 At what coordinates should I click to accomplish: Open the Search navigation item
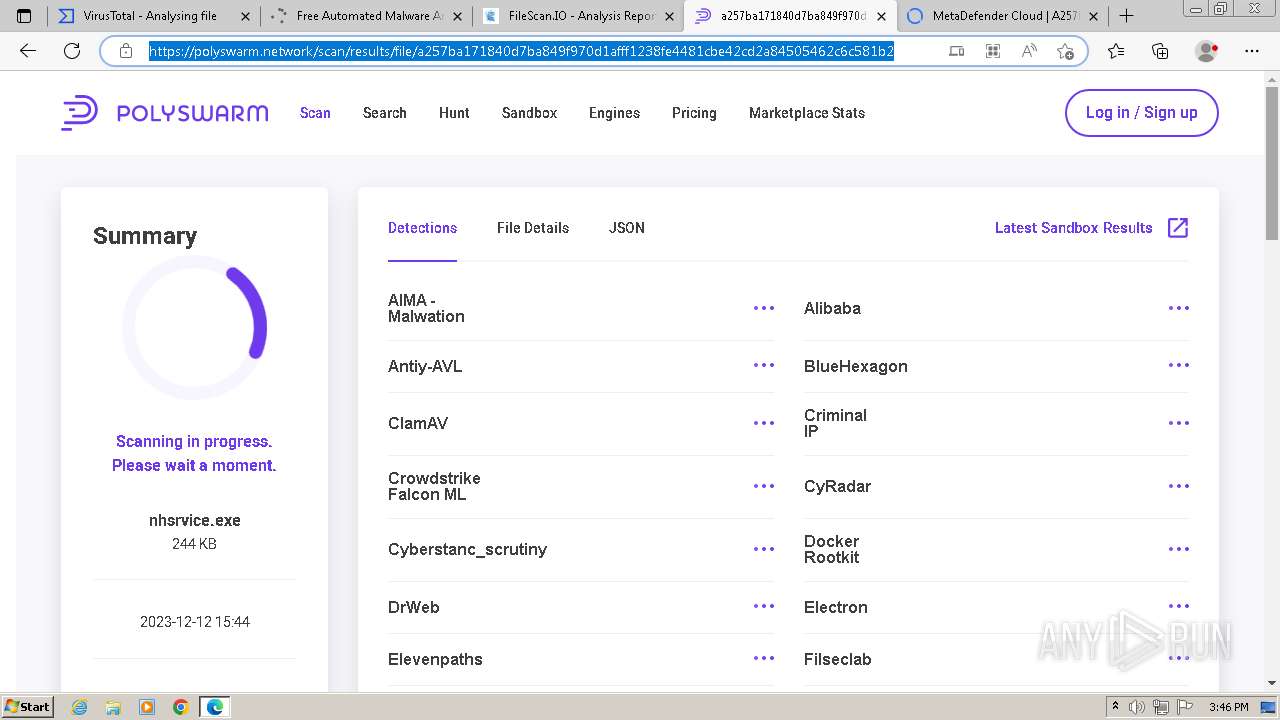pyautogui.click(x=385, y=113)
